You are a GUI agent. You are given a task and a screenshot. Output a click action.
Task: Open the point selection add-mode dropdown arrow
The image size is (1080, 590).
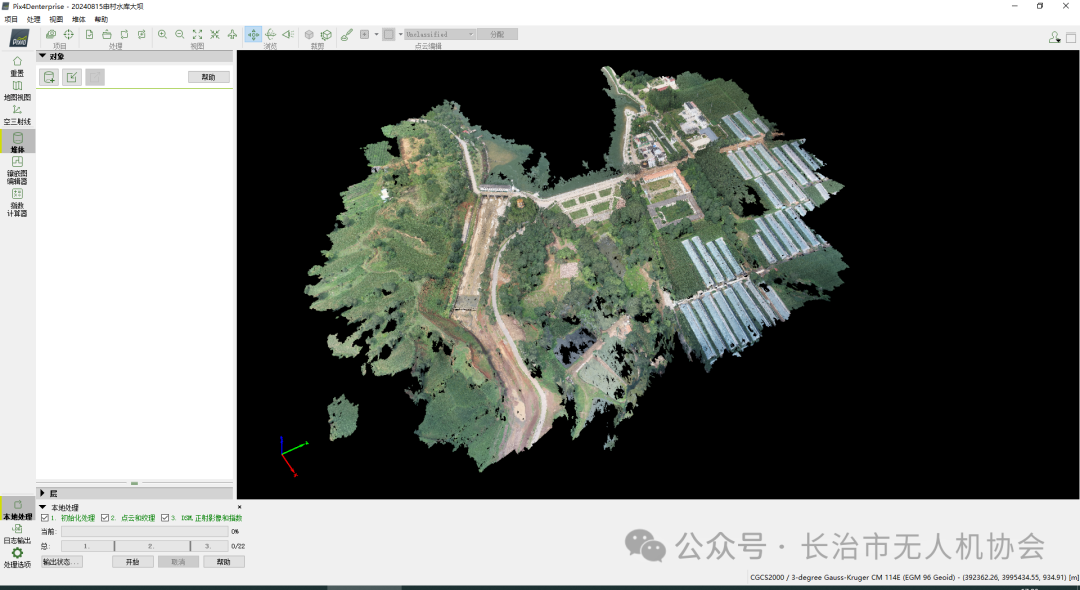coord(376,34)
